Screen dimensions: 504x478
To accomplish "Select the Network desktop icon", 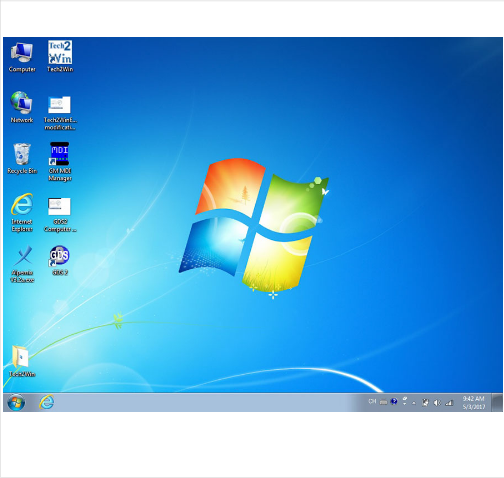I will [x=22, y=107].
